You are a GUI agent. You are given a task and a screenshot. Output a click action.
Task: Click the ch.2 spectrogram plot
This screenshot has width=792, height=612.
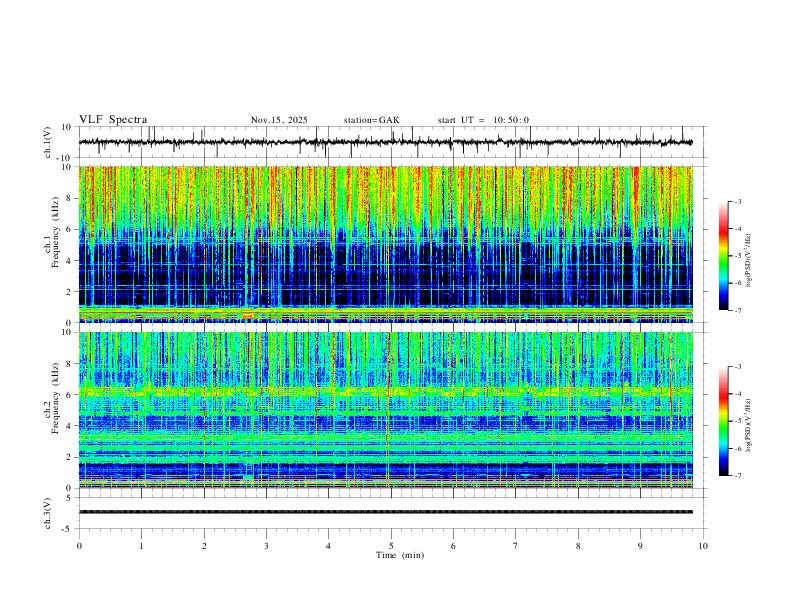click(385, 410)
